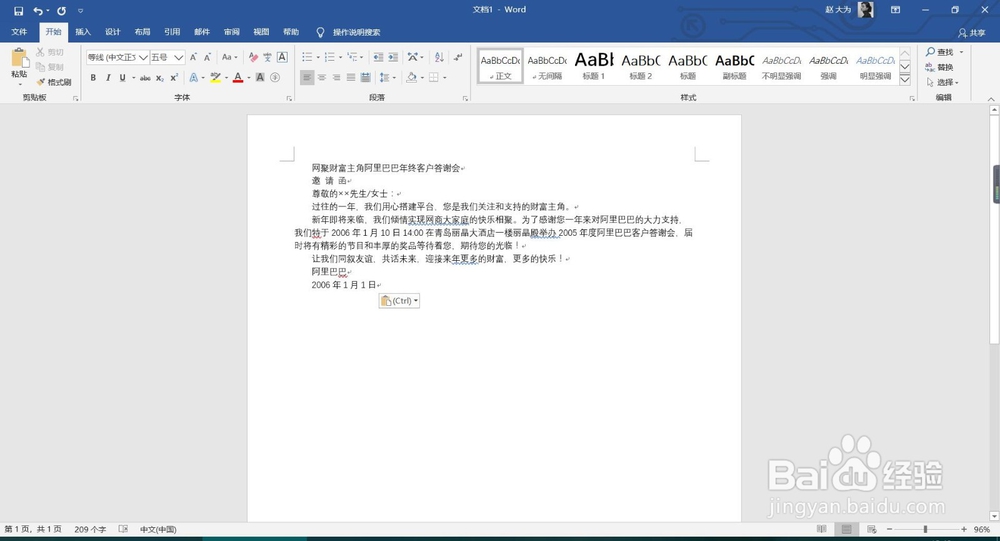Open the change case (Aa) dropdown
Image resolution: width=1000 pixels, height=541 pixels.
(x=230, y=57)
